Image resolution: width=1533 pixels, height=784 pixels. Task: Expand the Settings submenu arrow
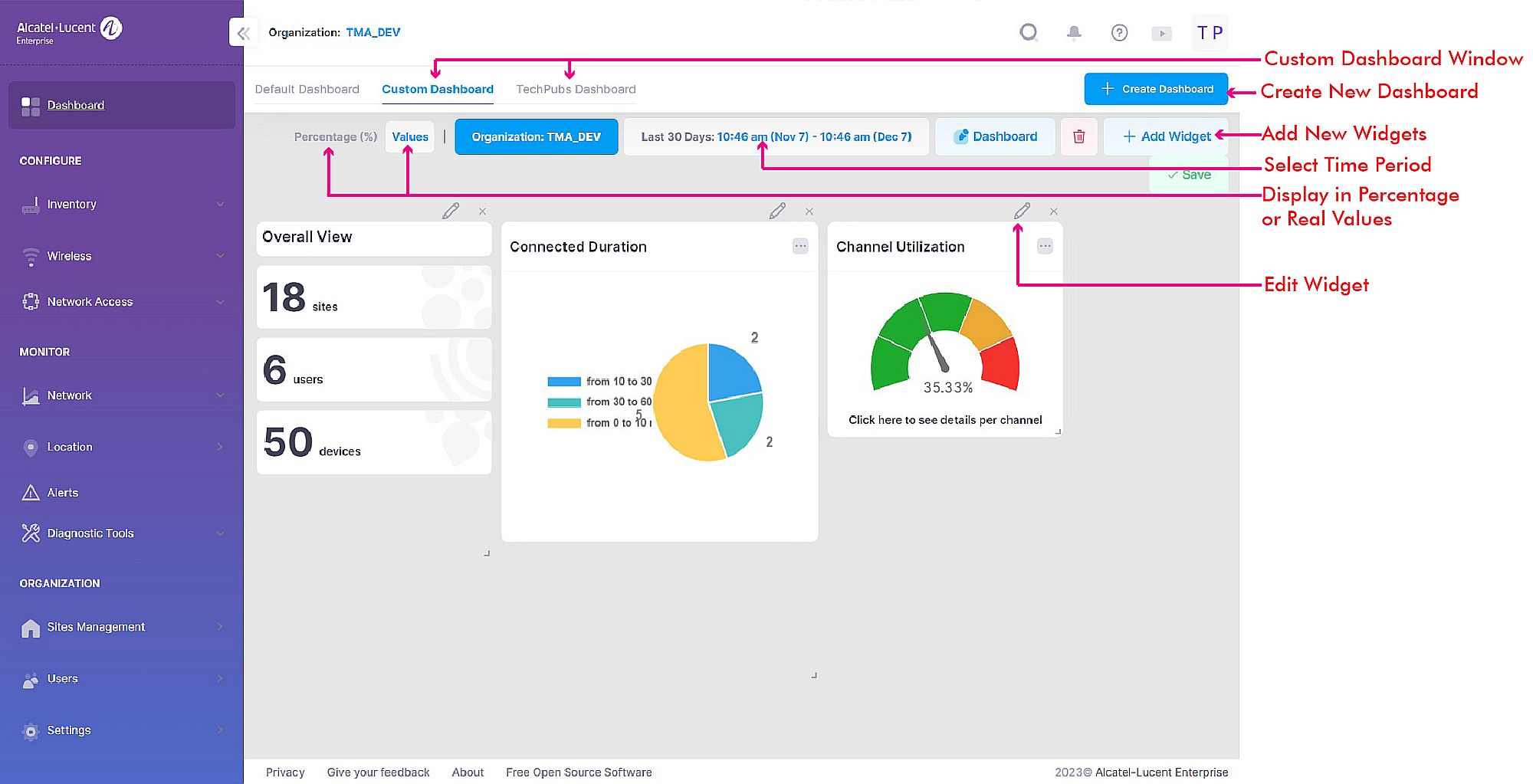click(x=221, y=730)
